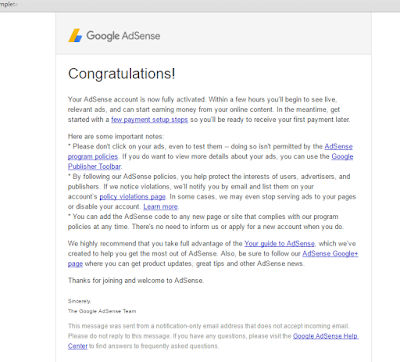Image resolution: width=400 pixels, height=362 pixels.
Task: Open the 'few payment setup steps' link
Action: 149,119
